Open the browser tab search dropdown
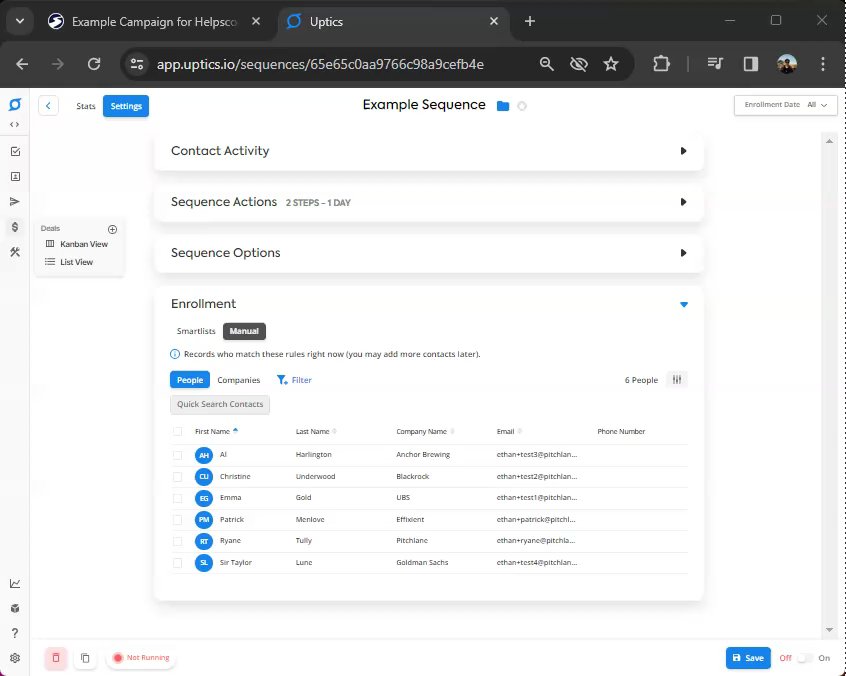846x676 pixels. [20, 21]
